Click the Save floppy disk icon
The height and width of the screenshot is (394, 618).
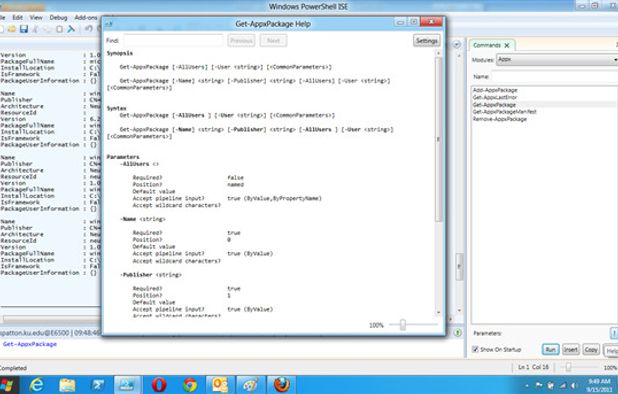click(x=24, y=29)
